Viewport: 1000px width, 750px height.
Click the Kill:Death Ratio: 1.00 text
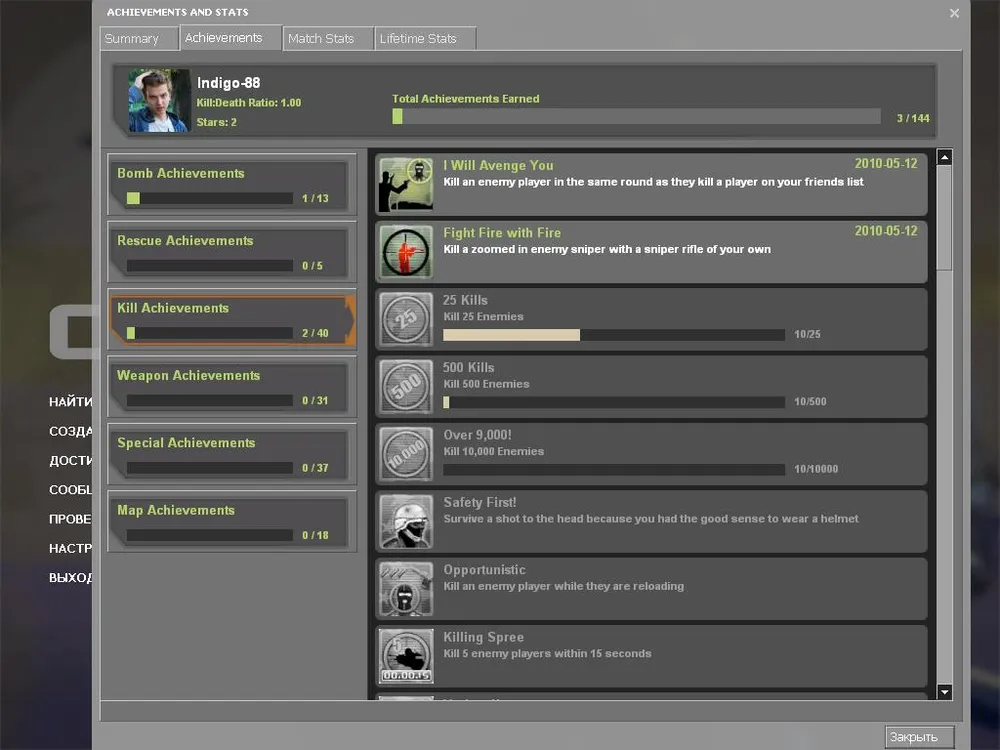(x=249, y=103)
